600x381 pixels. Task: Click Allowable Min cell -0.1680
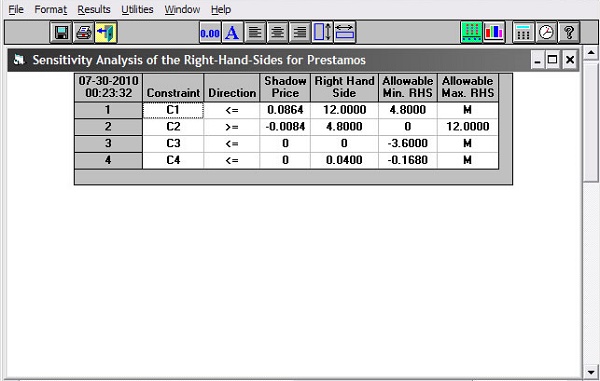pos(408,160)
